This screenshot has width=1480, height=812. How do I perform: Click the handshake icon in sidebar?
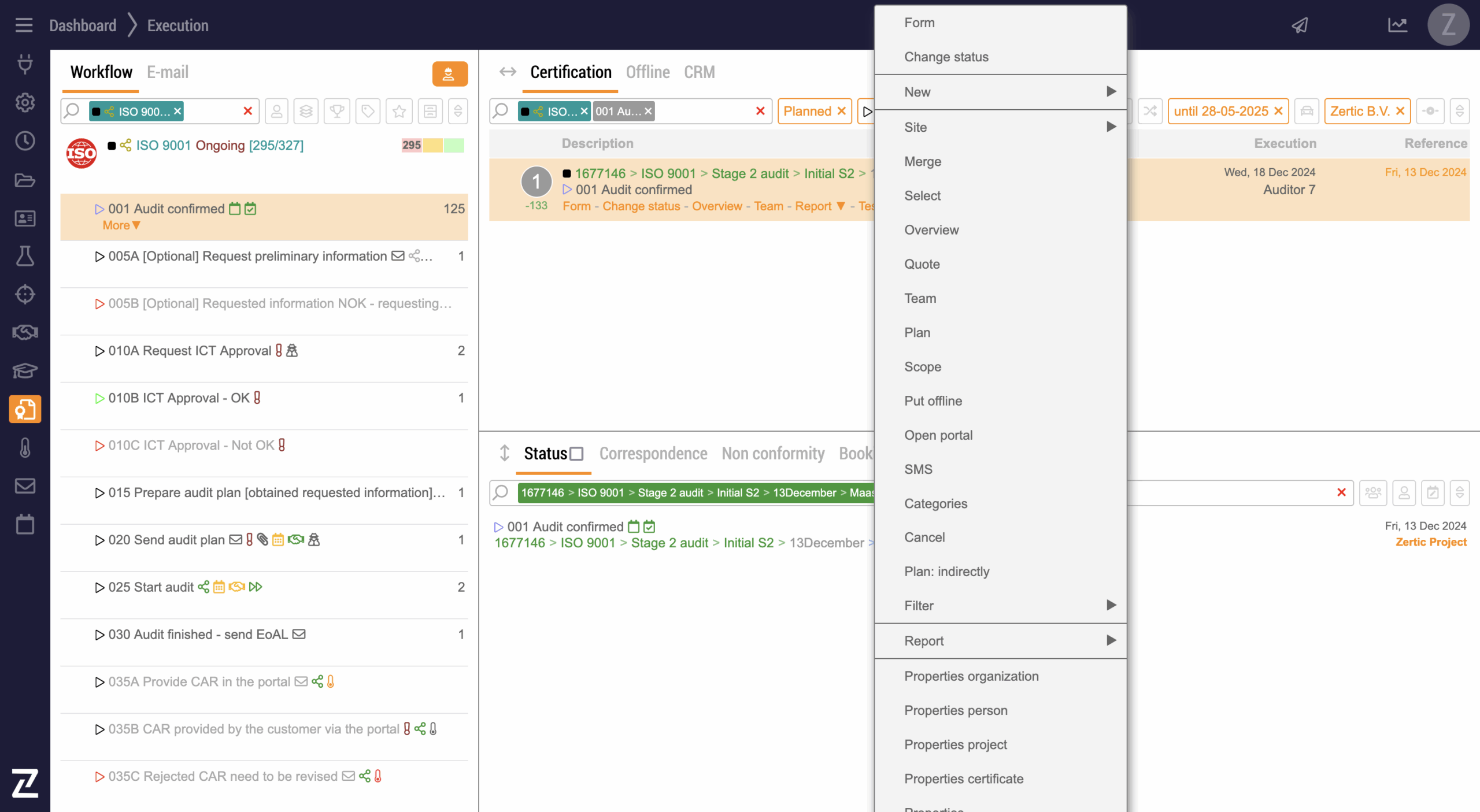[x=25, y=332]
